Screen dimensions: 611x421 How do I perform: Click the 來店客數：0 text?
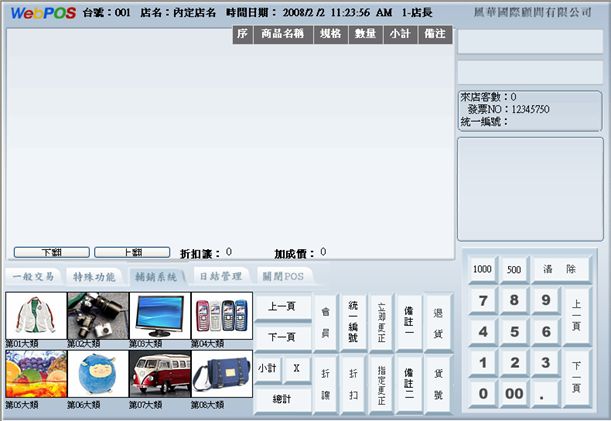pos(488,97)
